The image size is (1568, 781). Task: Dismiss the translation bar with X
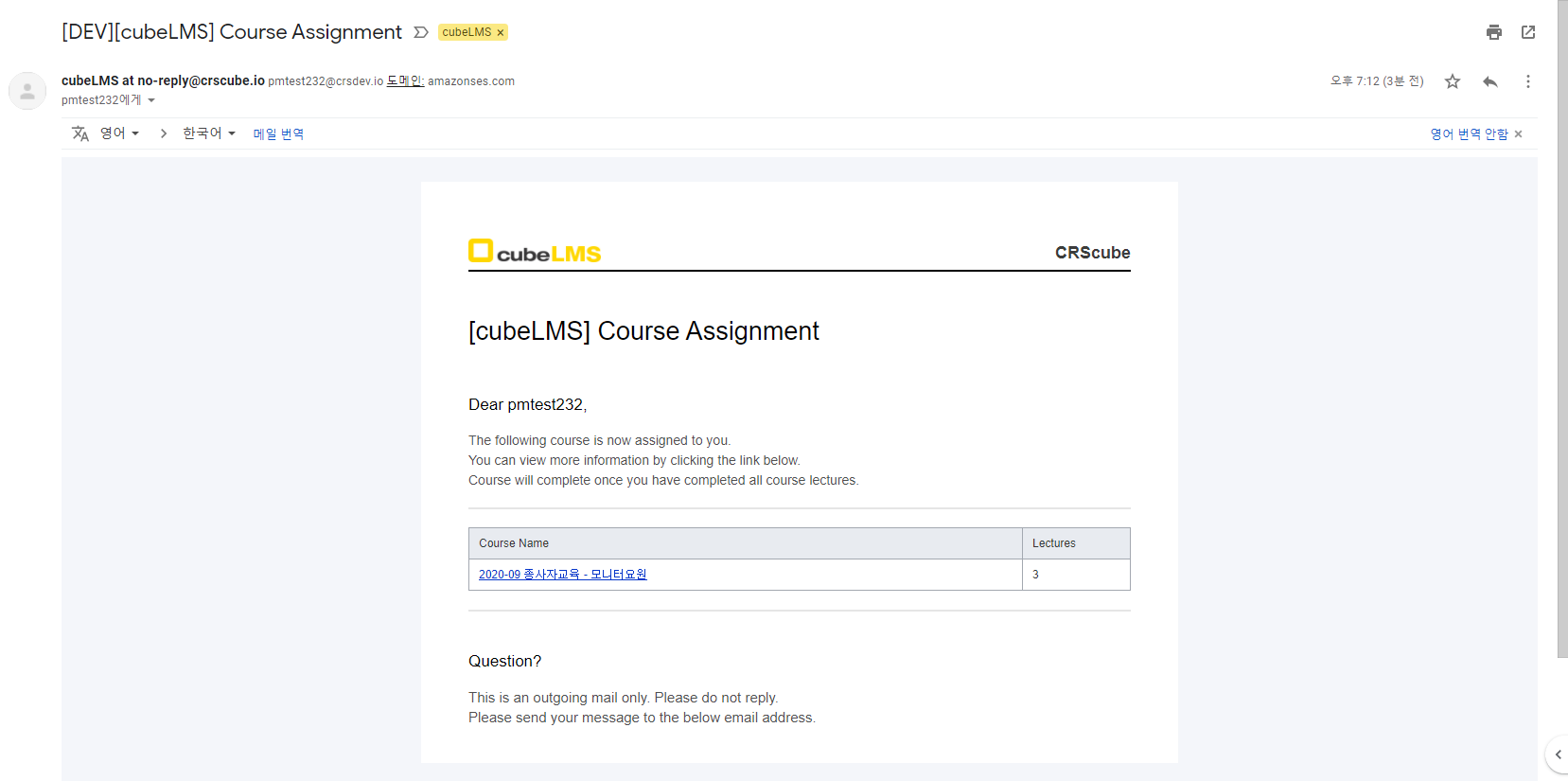[x=1518, y=134]
